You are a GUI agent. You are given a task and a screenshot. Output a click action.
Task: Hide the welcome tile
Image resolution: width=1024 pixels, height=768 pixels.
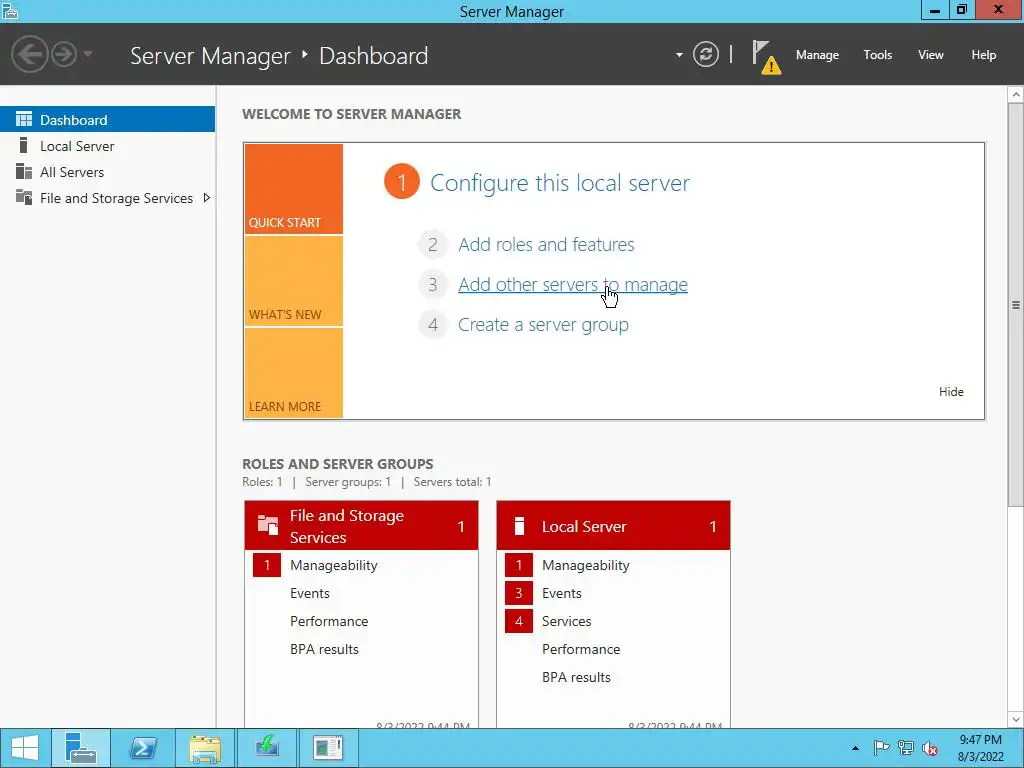pos(951,392)
